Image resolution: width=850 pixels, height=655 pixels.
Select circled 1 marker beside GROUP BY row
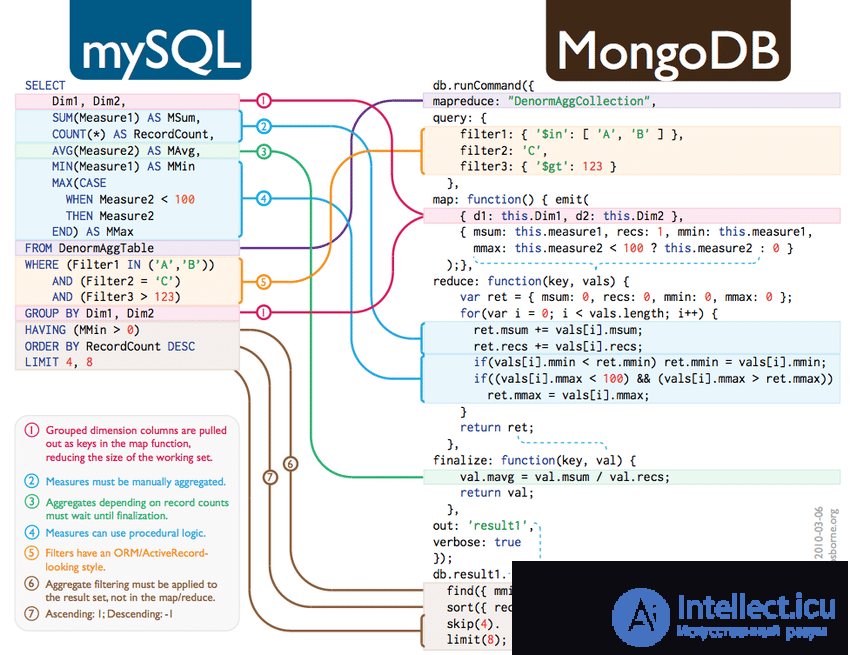point(263,312)
